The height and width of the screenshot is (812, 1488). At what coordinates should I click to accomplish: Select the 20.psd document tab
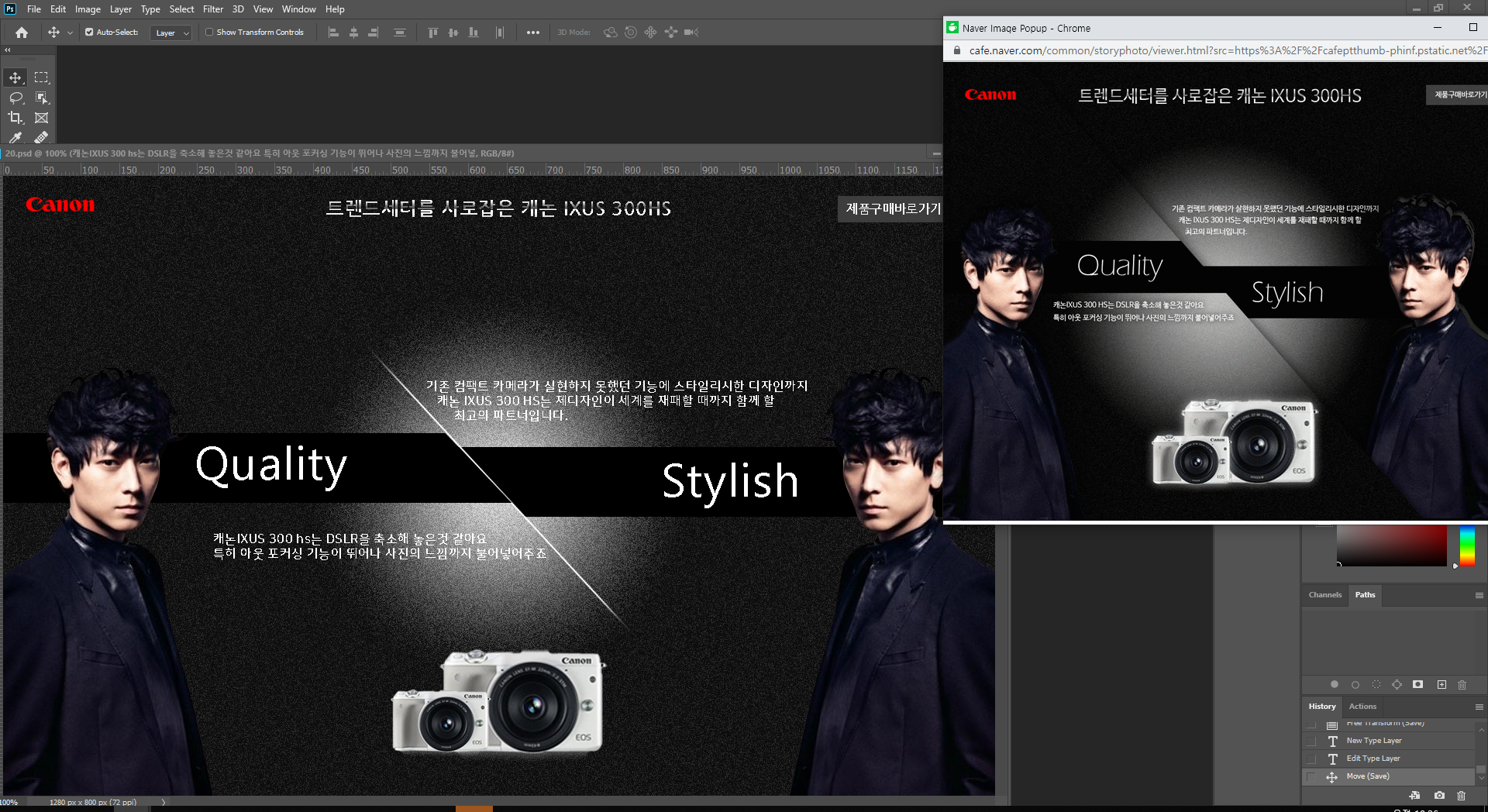260,153
